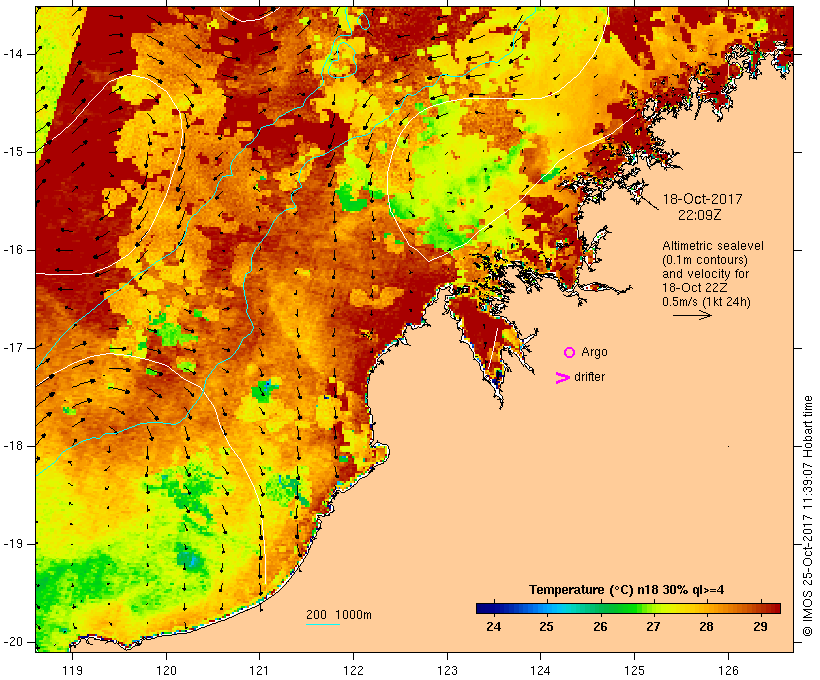Click the magenta drifter legend marker
This screenshot has width=820, height=680.
point(562,378)
